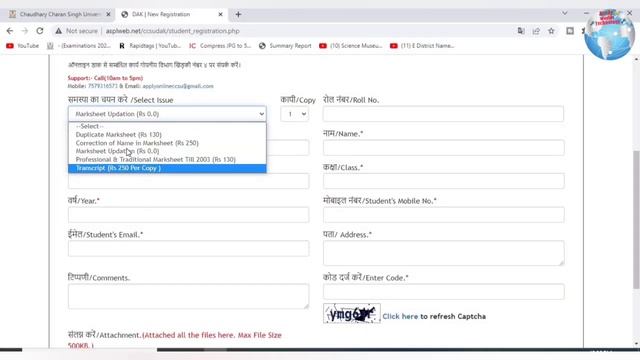Click the Roll No. input field
The height and width of the screenshot is (360, 640).
(443, 114)
